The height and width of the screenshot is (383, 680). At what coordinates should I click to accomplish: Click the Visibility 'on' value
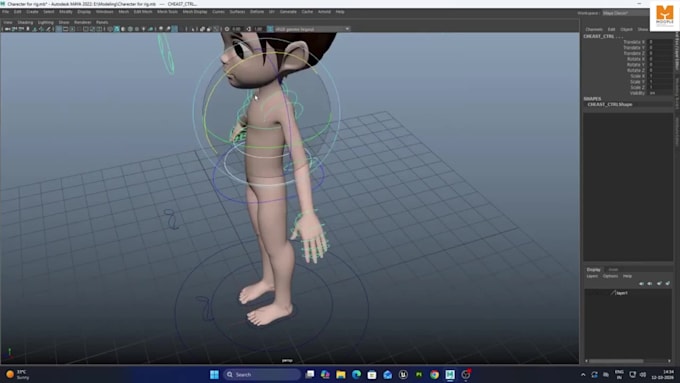660,93
